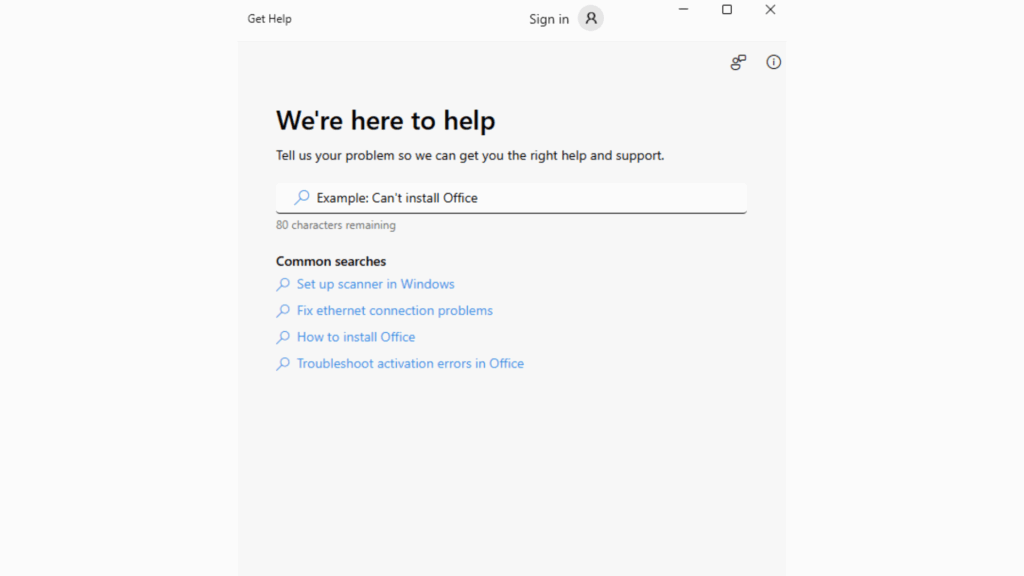1024x576 pixels.
Task: Show app info via circled i icon
Action: pyautogui.click(x=773, y=62)
